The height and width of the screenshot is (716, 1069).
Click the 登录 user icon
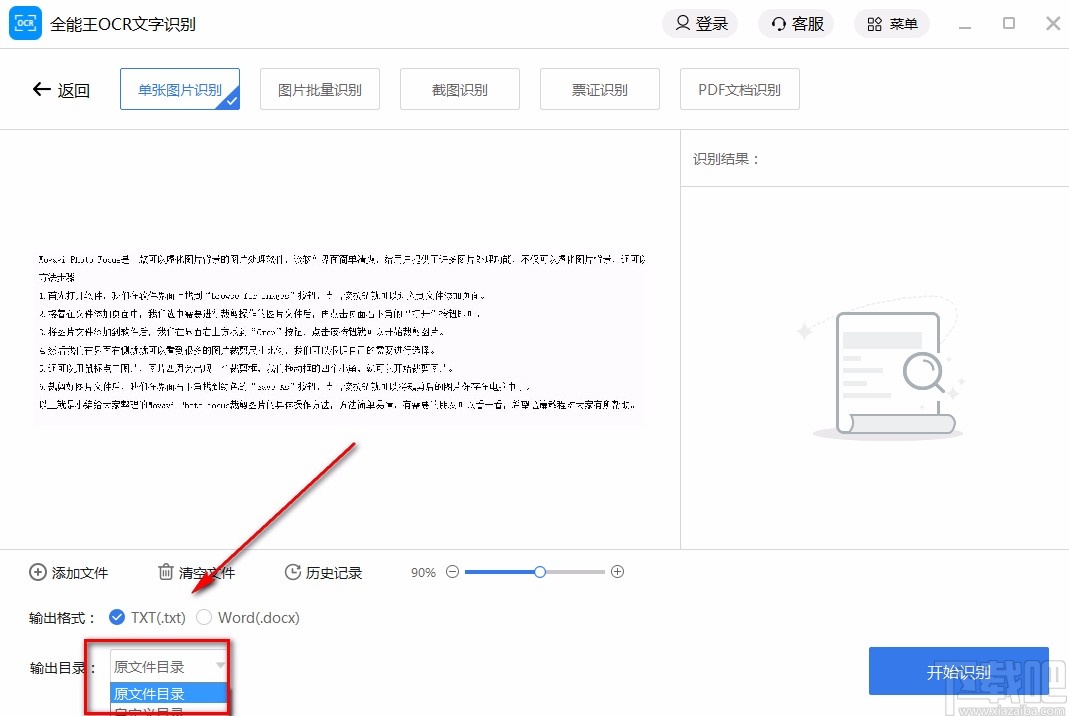[x=683, y=24]
